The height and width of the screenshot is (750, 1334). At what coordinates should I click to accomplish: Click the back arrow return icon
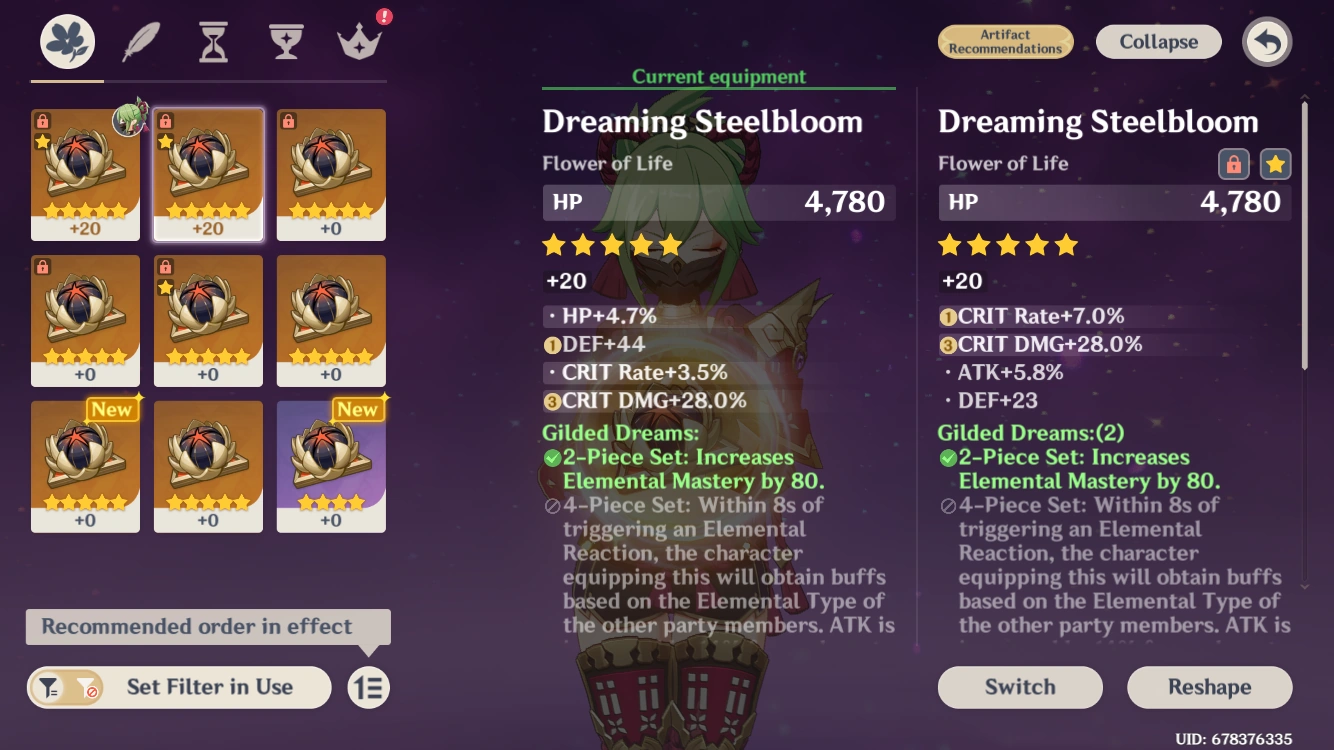click(x=1267, y=43)
